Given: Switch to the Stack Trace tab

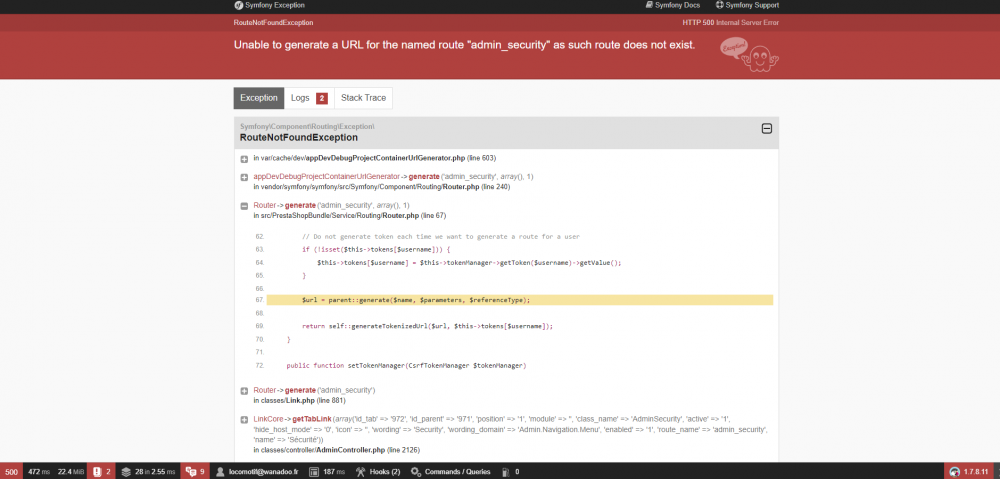Looking at the screenshot, I should 364,98.
